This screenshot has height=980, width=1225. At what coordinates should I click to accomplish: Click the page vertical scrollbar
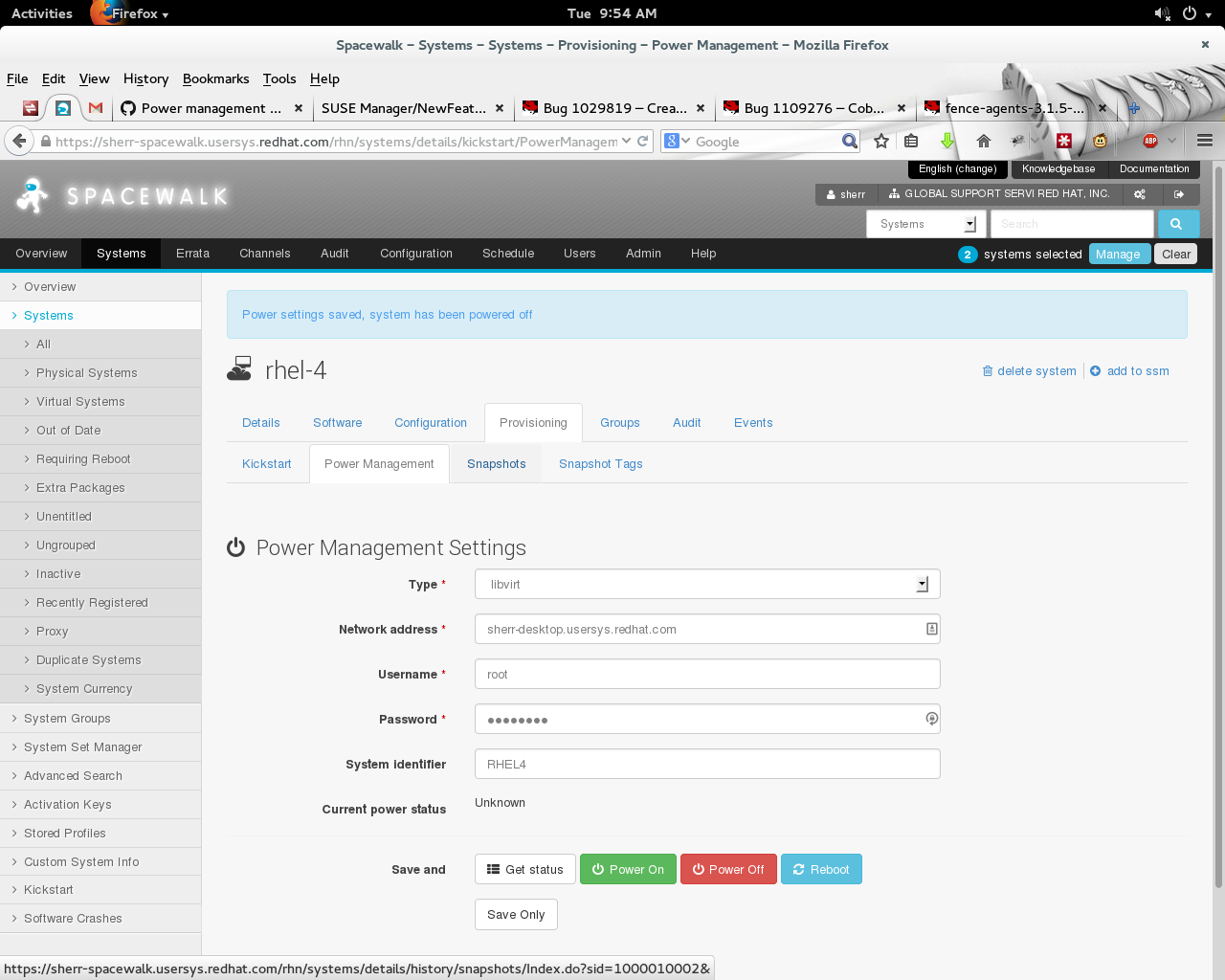point(1218,526)
